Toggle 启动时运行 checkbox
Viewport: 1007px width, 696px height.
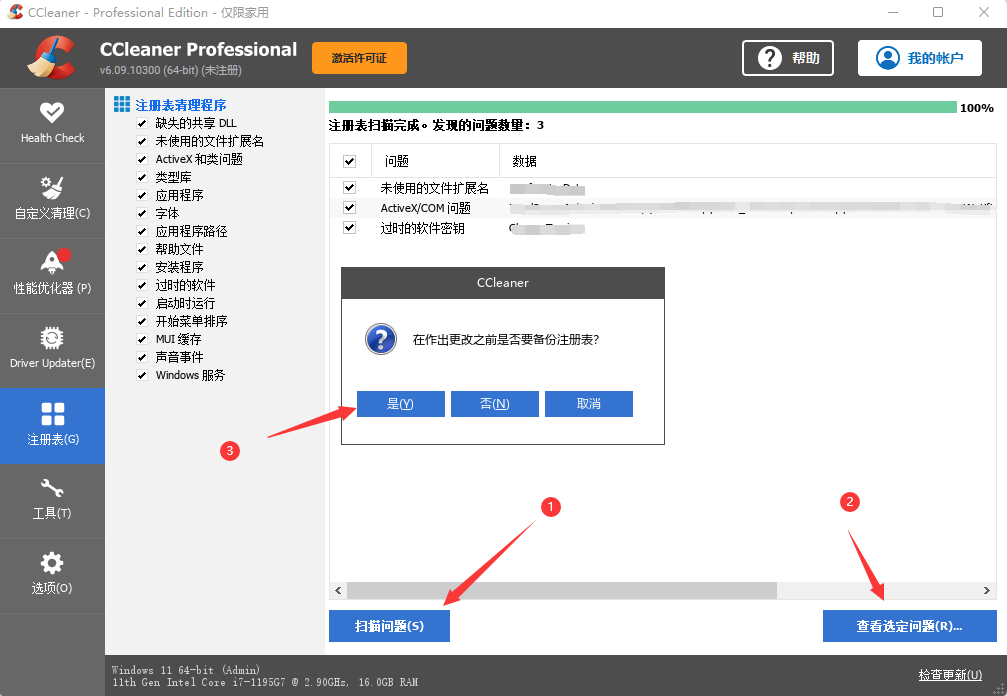coord(142,303)
